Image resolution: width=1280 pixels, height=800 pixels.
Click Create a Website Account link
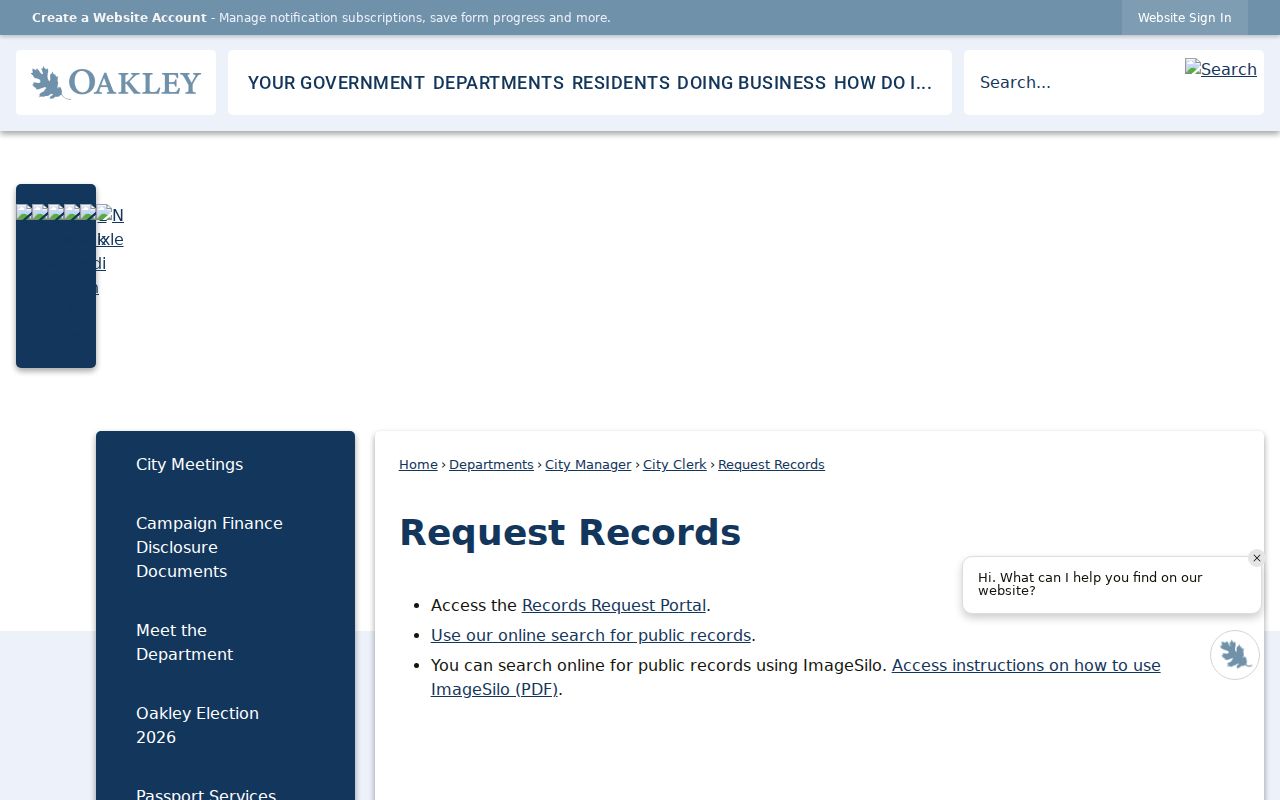[x=119, y=18]
